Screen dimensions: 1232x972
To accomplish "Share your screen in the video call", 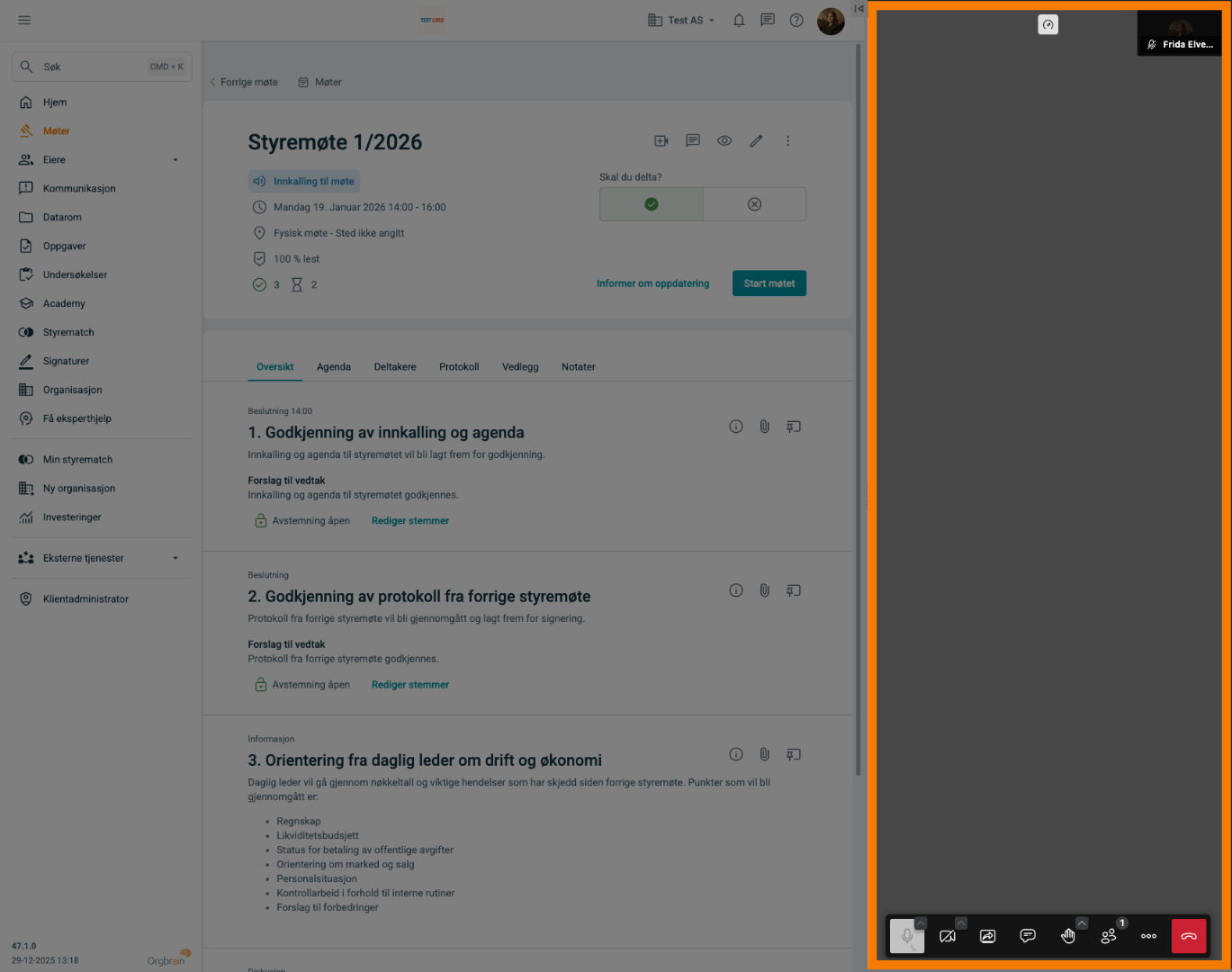I will click(987, 936).
